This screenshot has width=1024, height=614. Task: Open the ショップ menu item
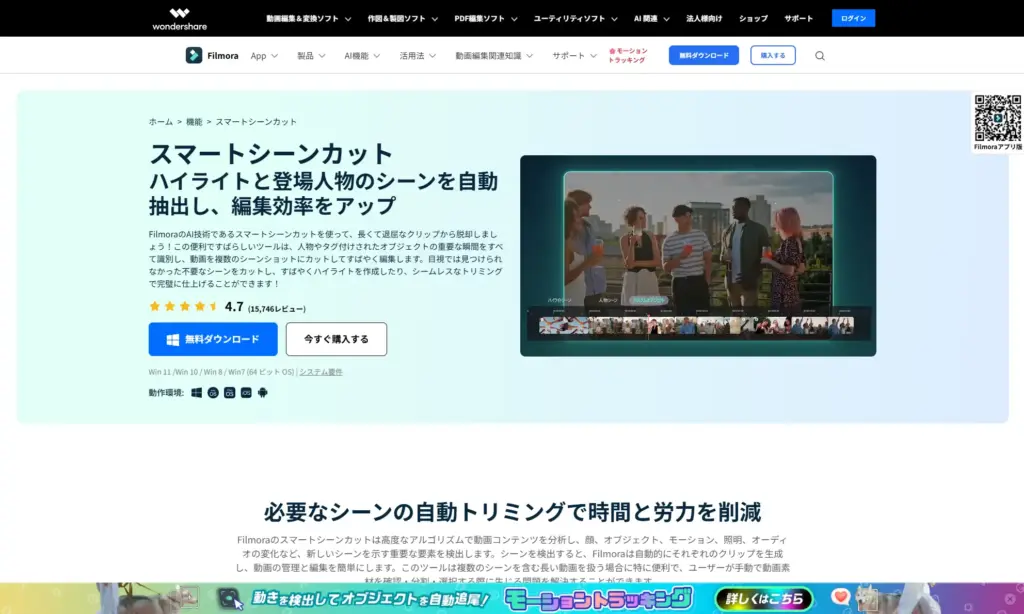[753, 19]
